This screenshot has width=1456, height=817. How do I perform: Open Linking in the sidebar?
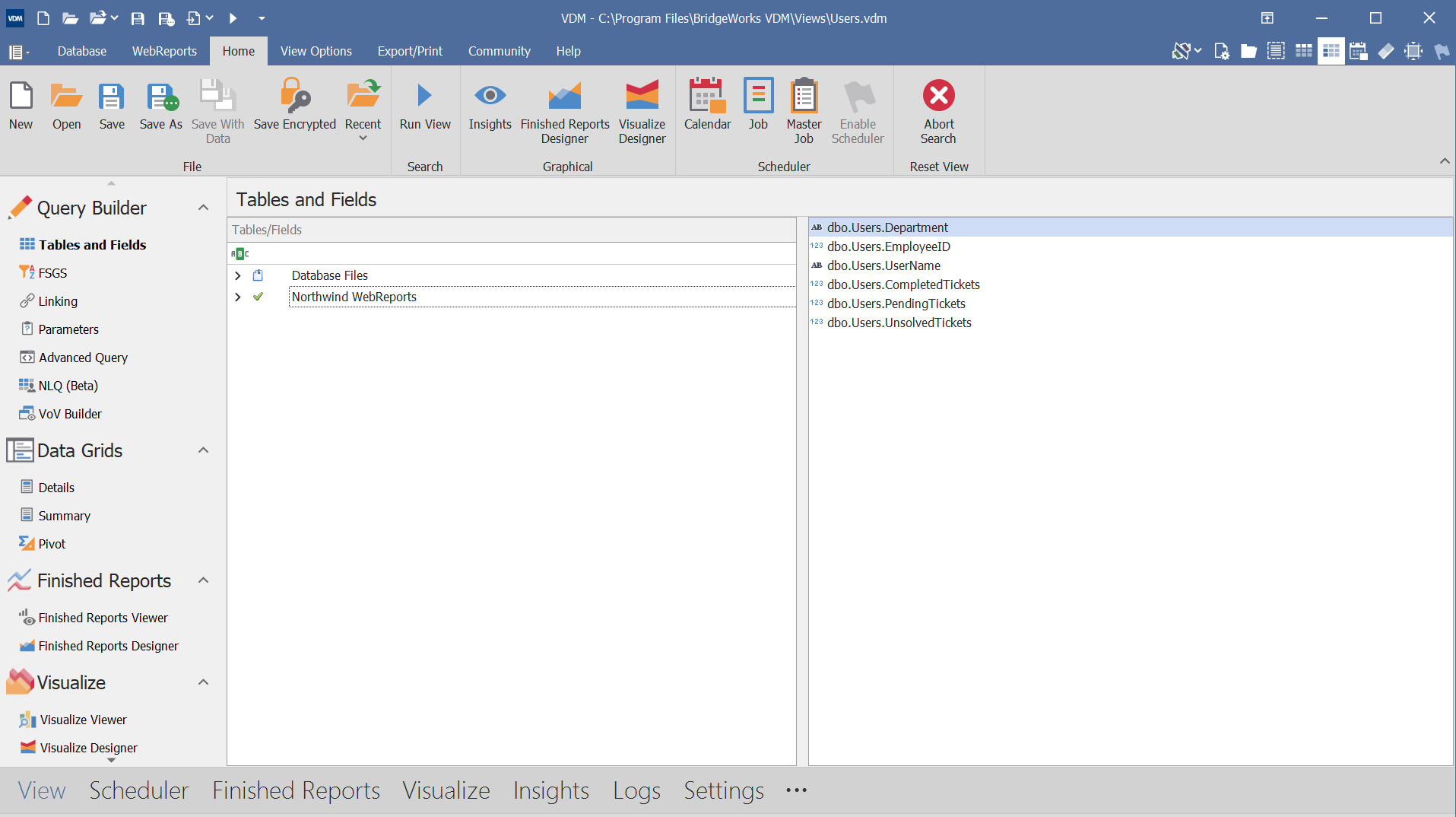[58, 301]
